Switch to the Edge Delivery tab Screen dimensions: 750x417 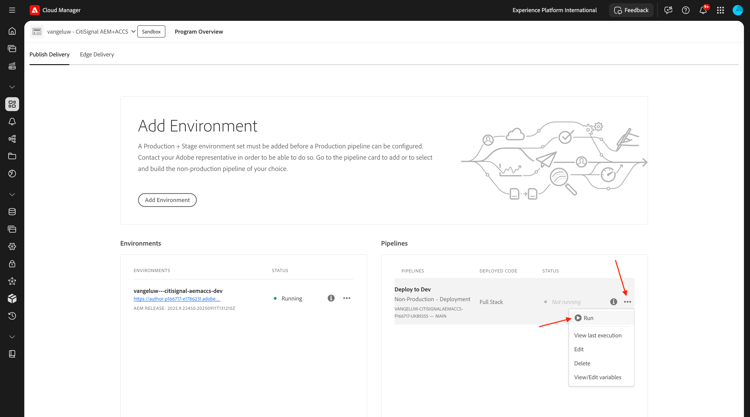[97, 55]
